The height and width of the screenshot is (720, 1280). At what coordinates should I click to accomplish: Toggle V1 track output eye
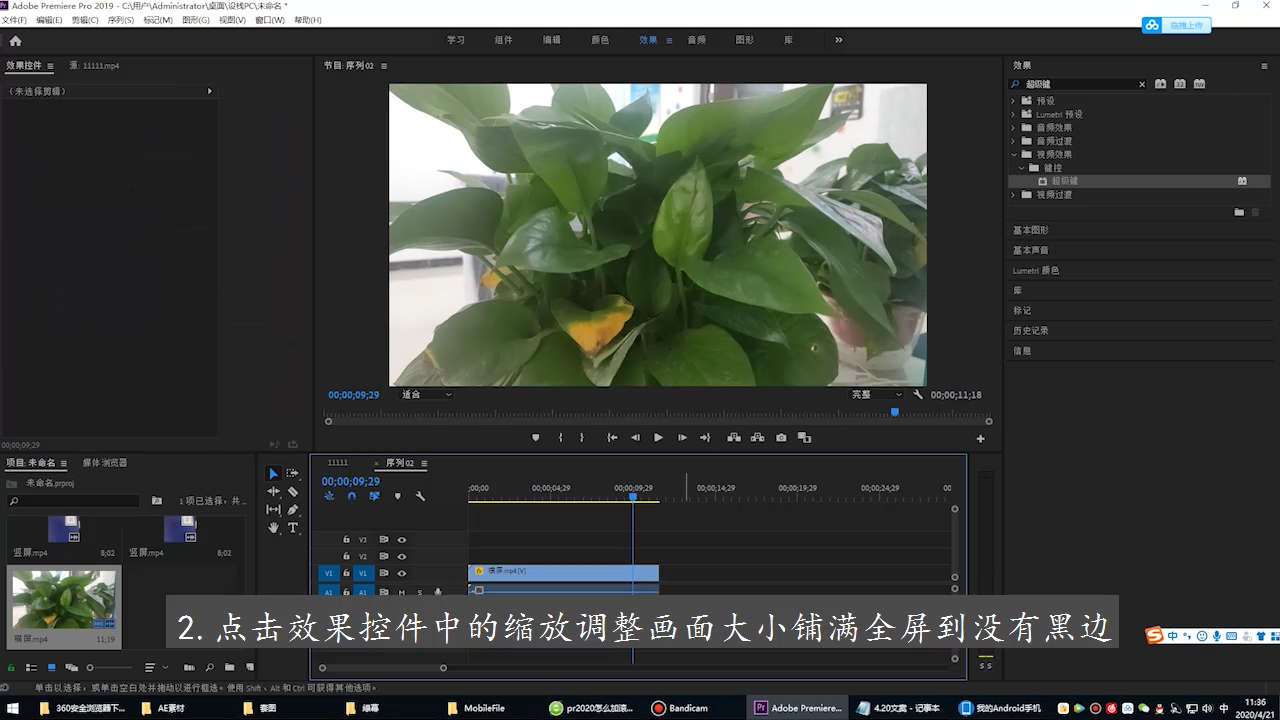[401, 573]
